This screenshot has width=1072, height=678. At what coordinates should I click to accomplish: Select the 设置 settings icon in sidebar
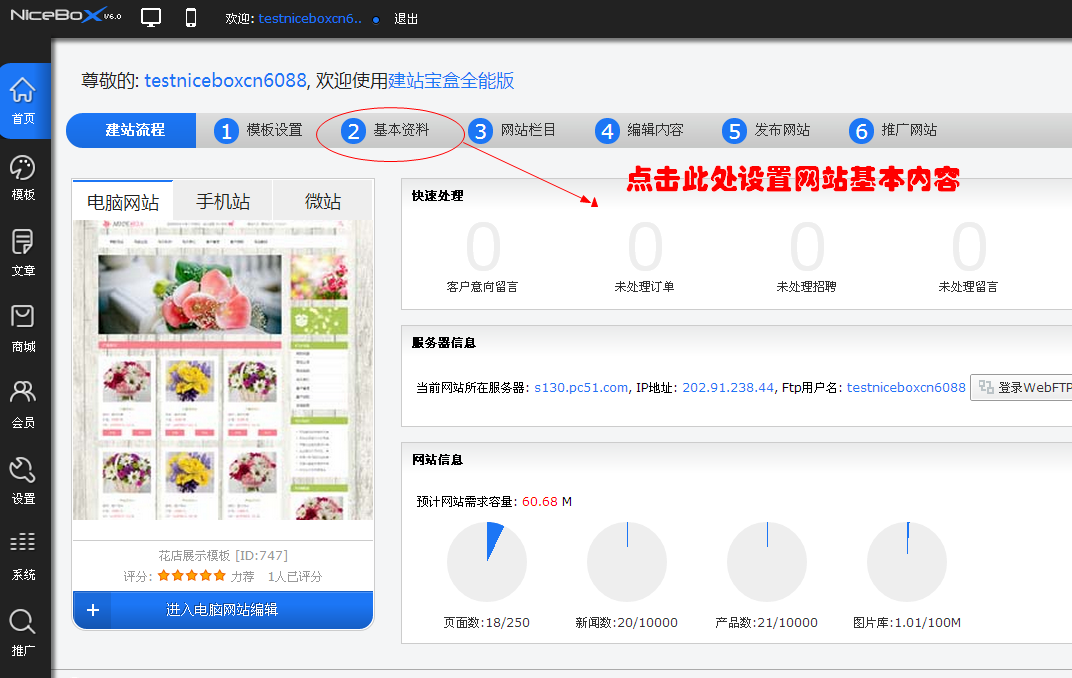coord(23,480)
